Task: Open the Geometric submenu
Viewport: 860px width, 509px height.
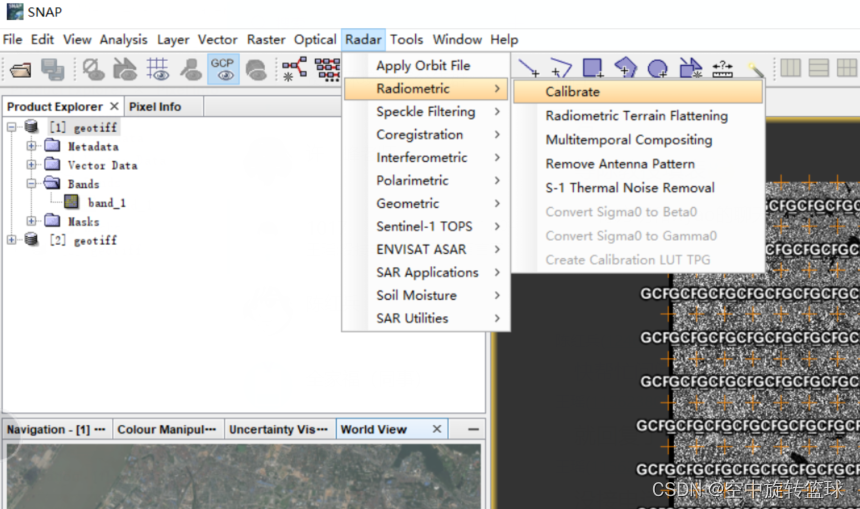Action: pos(426,203)
